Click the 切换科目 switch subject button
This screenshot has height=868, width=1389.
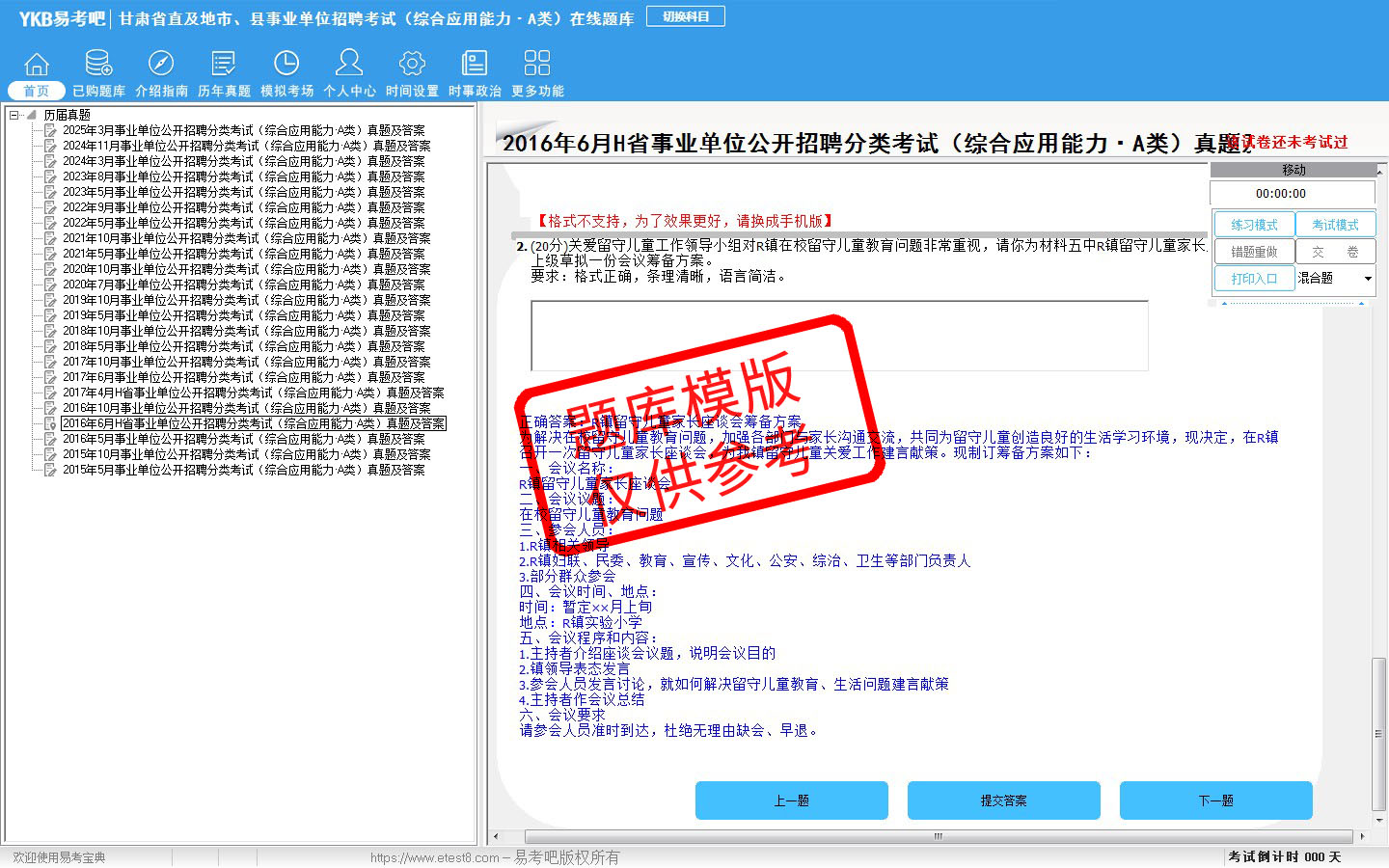click(x=686, y=16)
